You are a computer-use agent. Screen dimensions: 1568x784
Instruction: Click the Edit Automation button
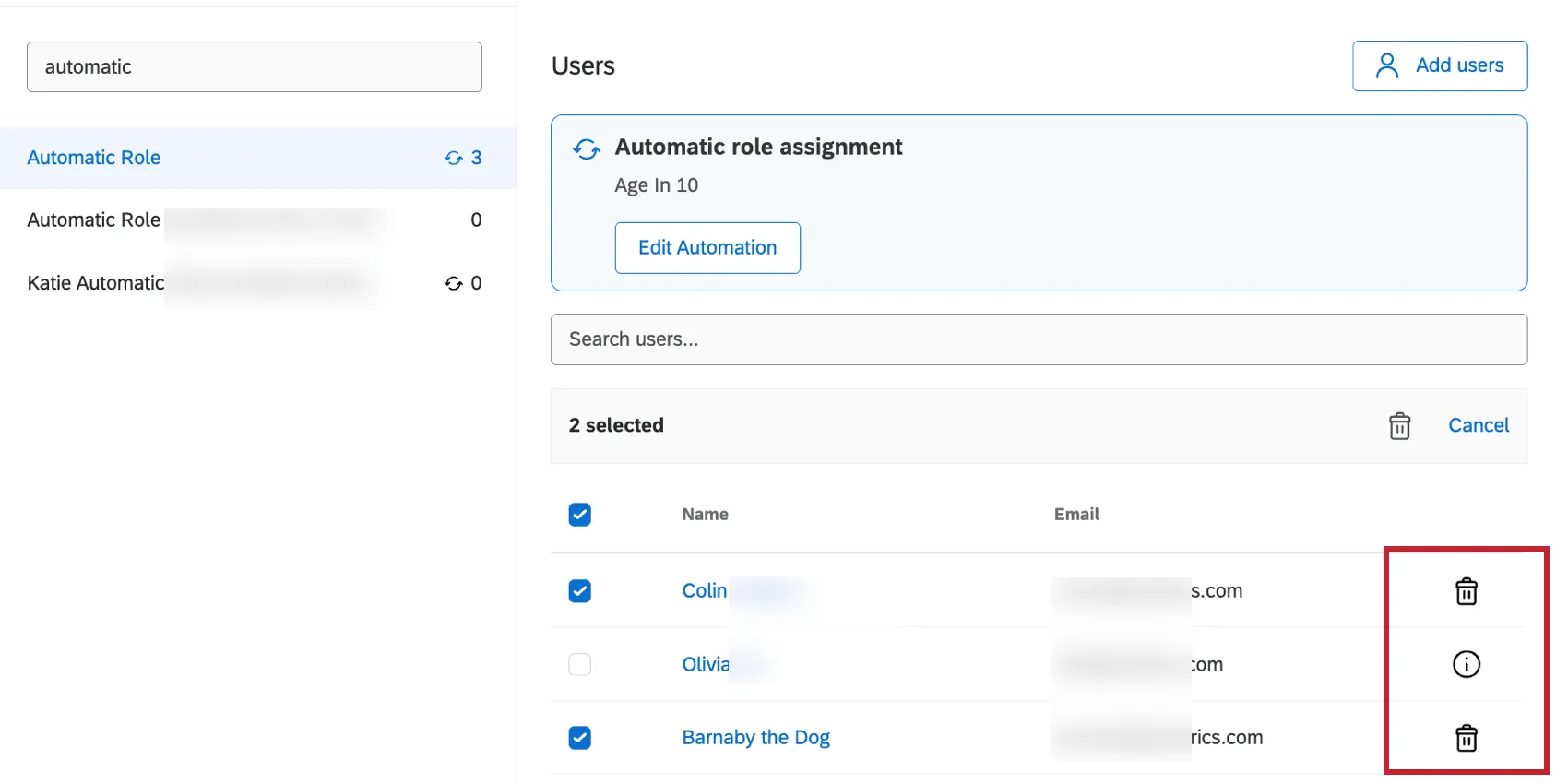tap(707, 248)
